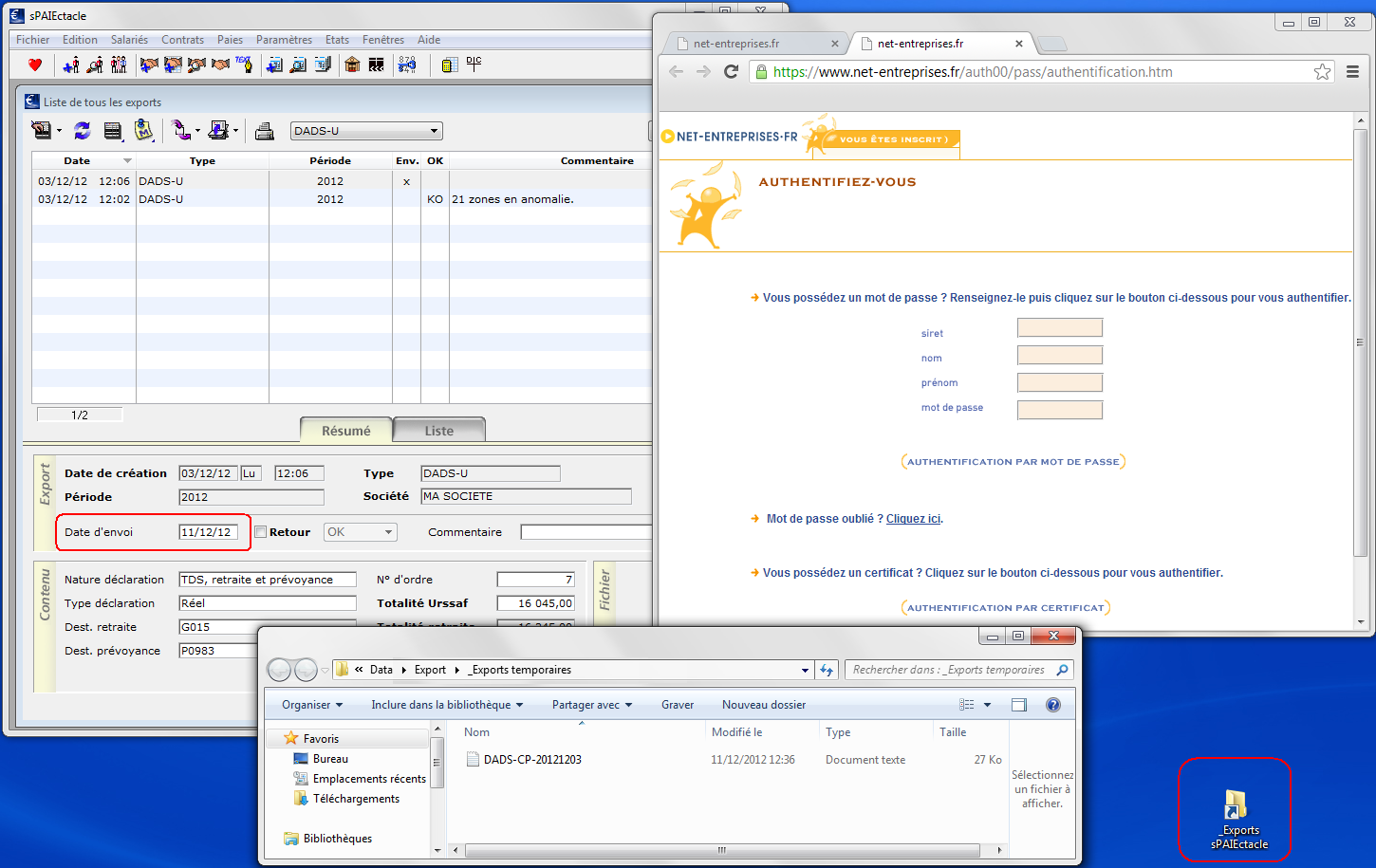Viewport: 1376px width, 868px height.
Task: Open Inclure dans la bibliothèque dropdown
Action: [x=447, y=705]
